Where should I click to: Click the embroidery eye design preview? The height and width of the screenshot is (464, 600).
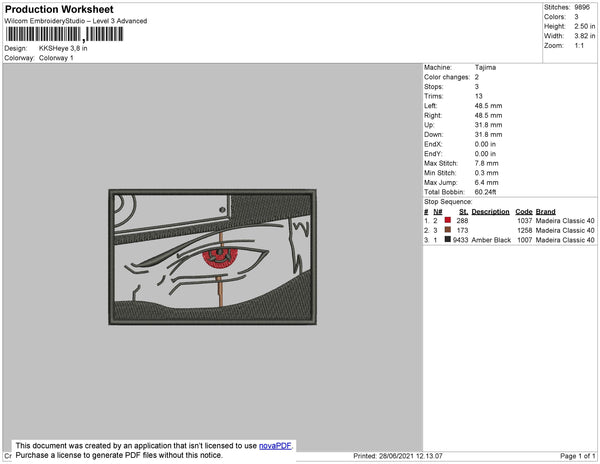212,257
